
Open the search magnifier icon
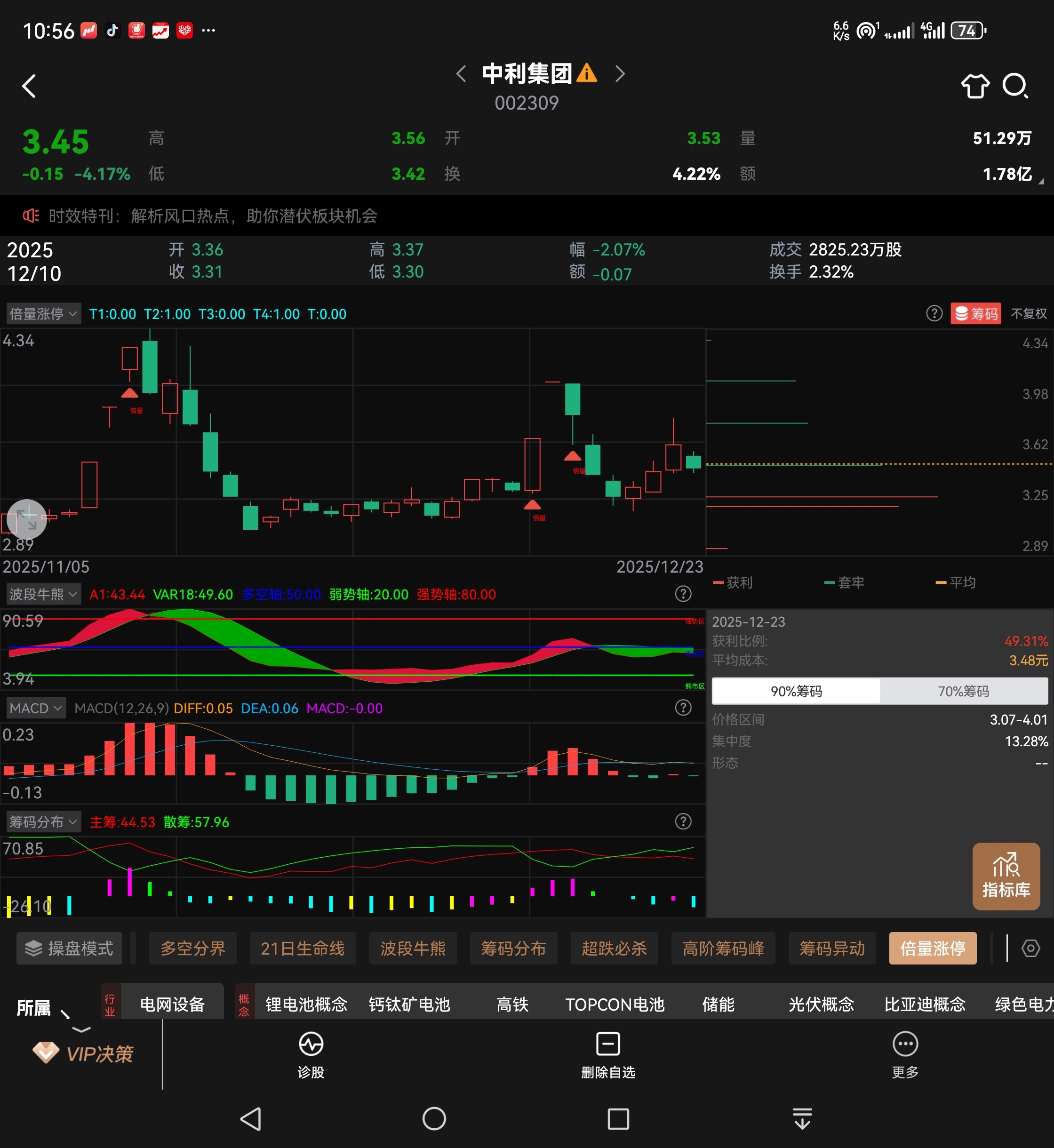pyautogui.click(x=1015, y=86)
